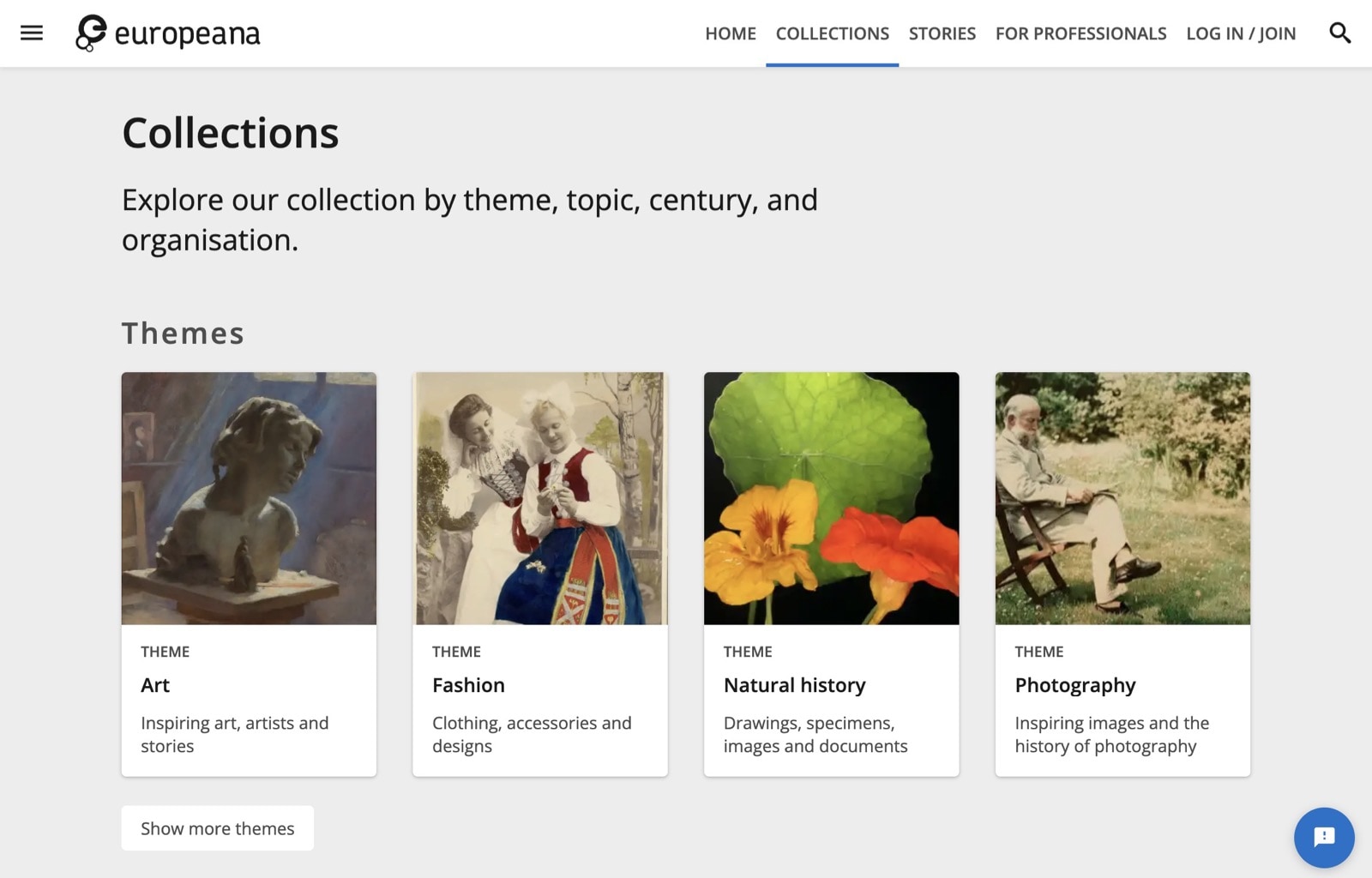Click Log in / Join

point(1241,33)
